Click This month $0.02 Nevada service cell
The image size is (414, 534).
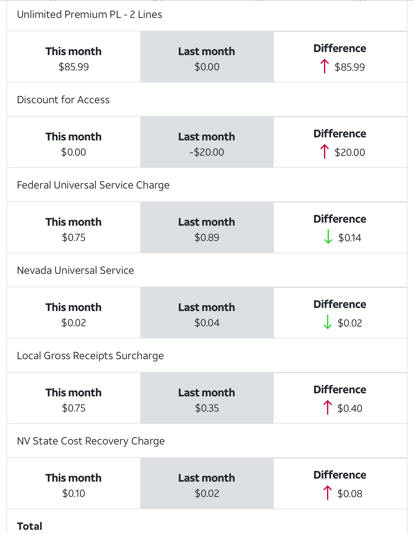74,313
